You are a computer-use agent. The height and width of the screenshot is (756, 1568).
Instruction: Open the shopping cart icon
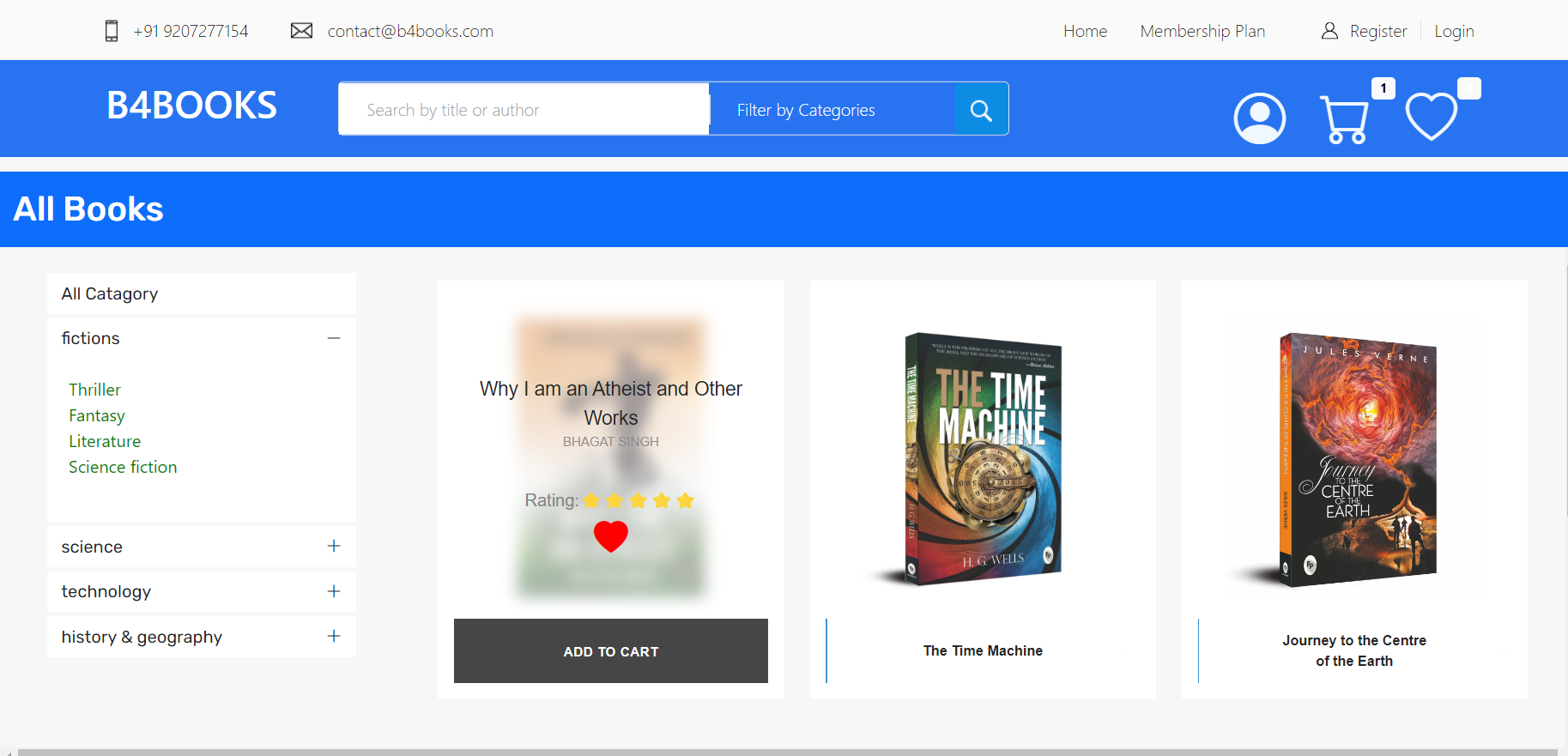[1345, 119]
